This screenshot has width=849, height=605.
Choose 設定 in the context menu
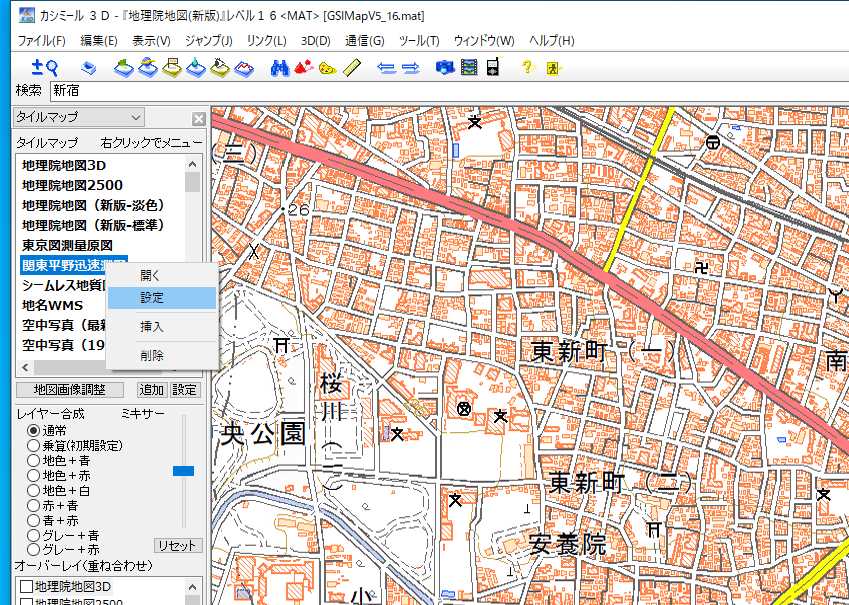tap(162, 297)
